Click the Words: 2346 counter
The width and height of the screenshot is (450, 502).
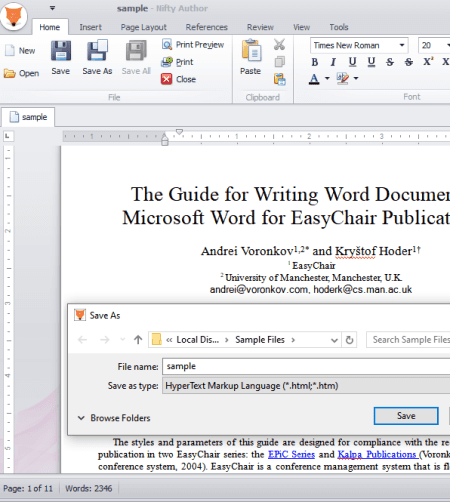[89, 488]
